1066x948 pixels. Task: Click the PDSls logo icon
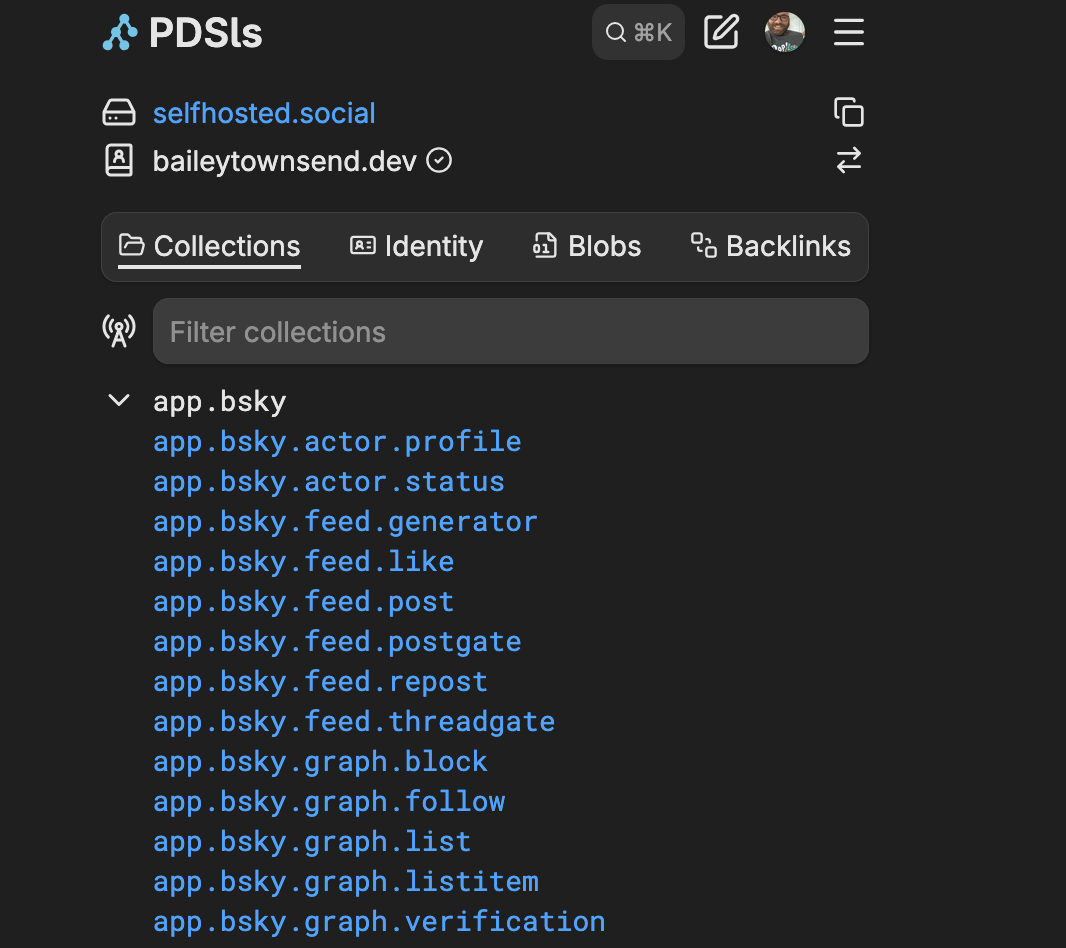[x=120, y=33]
